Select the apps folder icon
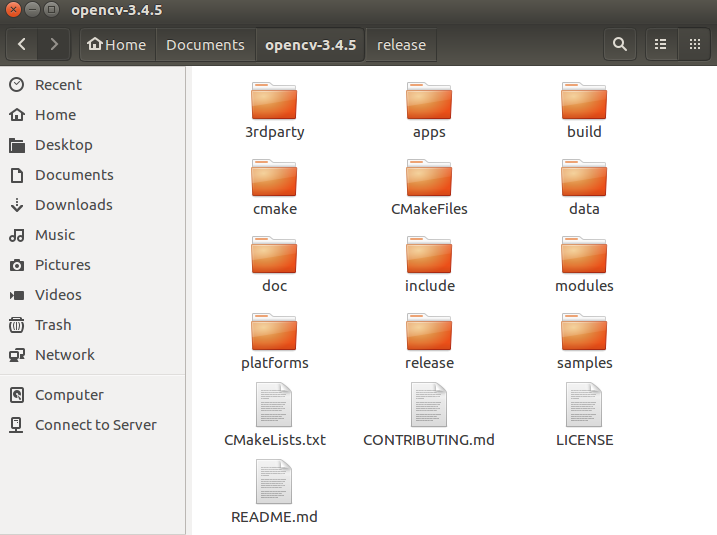717x535 pixels. [429, 101]
